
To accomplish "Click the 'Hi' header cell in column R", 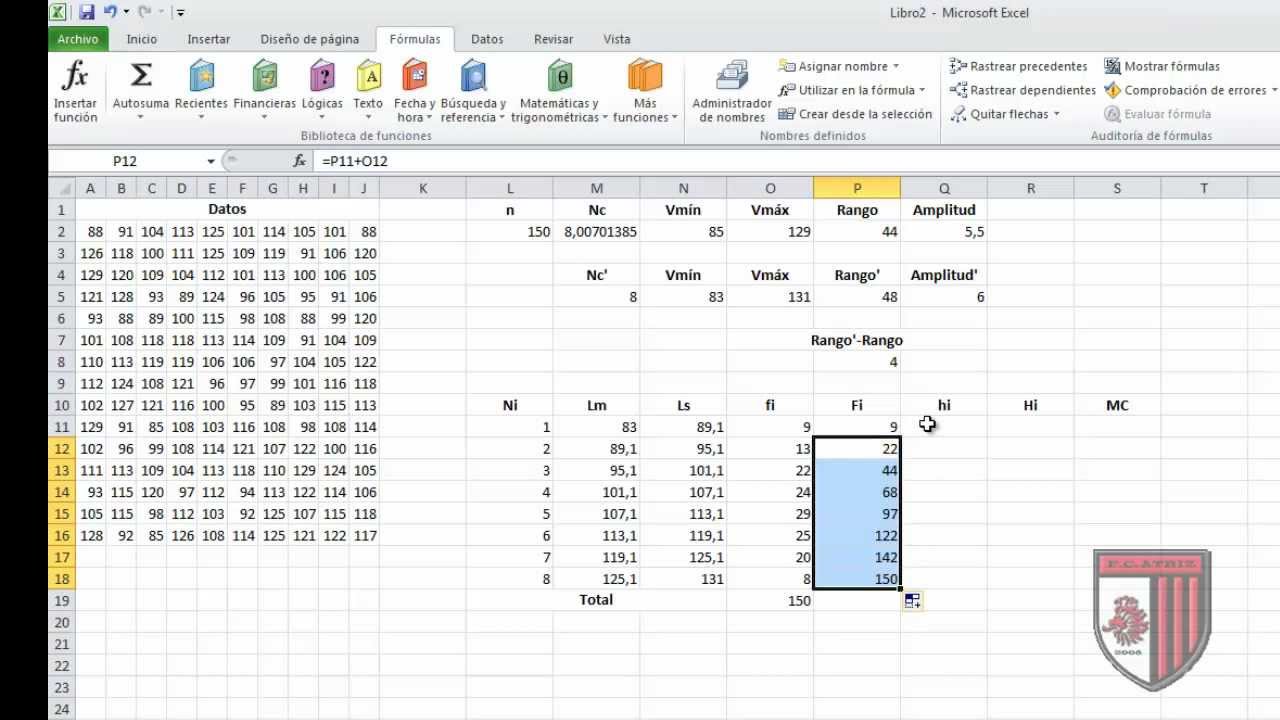I will [x=1030, y=405].
